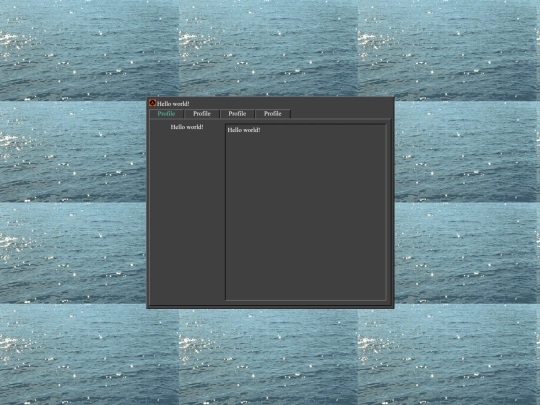Click the Hello world! label in left panel

(x=187, y=127)
